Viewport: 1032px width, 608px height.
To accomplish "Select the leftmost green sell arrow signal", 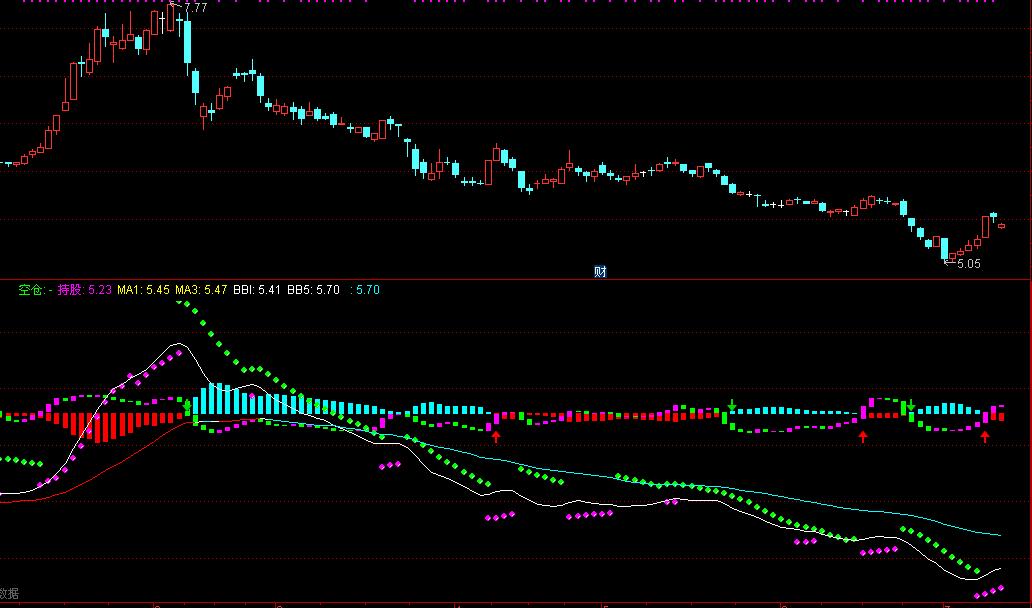I will click(187, 405).
